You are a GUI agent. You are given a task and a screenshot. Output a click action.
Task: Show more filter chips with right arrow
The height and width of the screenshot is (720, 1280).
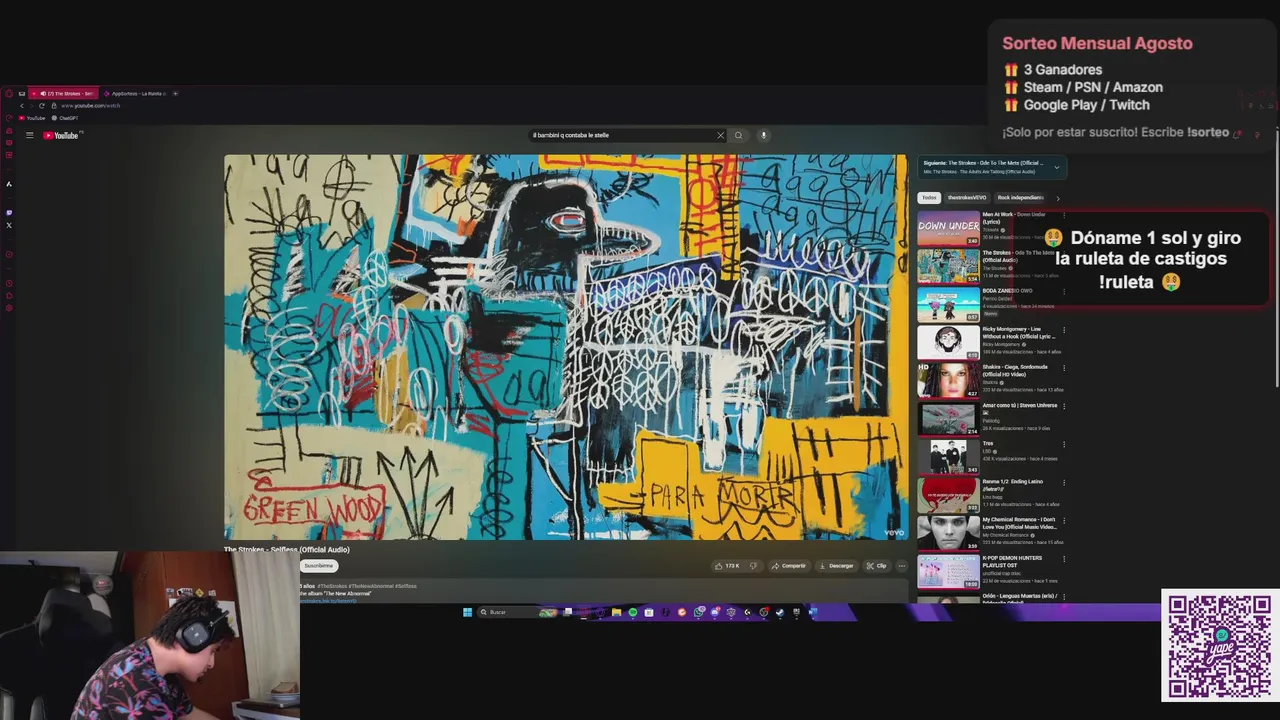click(1058, 198)
